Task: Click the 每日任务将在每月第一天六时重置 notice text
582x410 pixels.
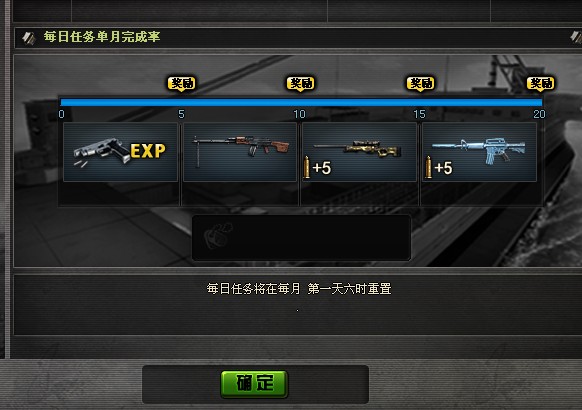Action: coord(299,288)
